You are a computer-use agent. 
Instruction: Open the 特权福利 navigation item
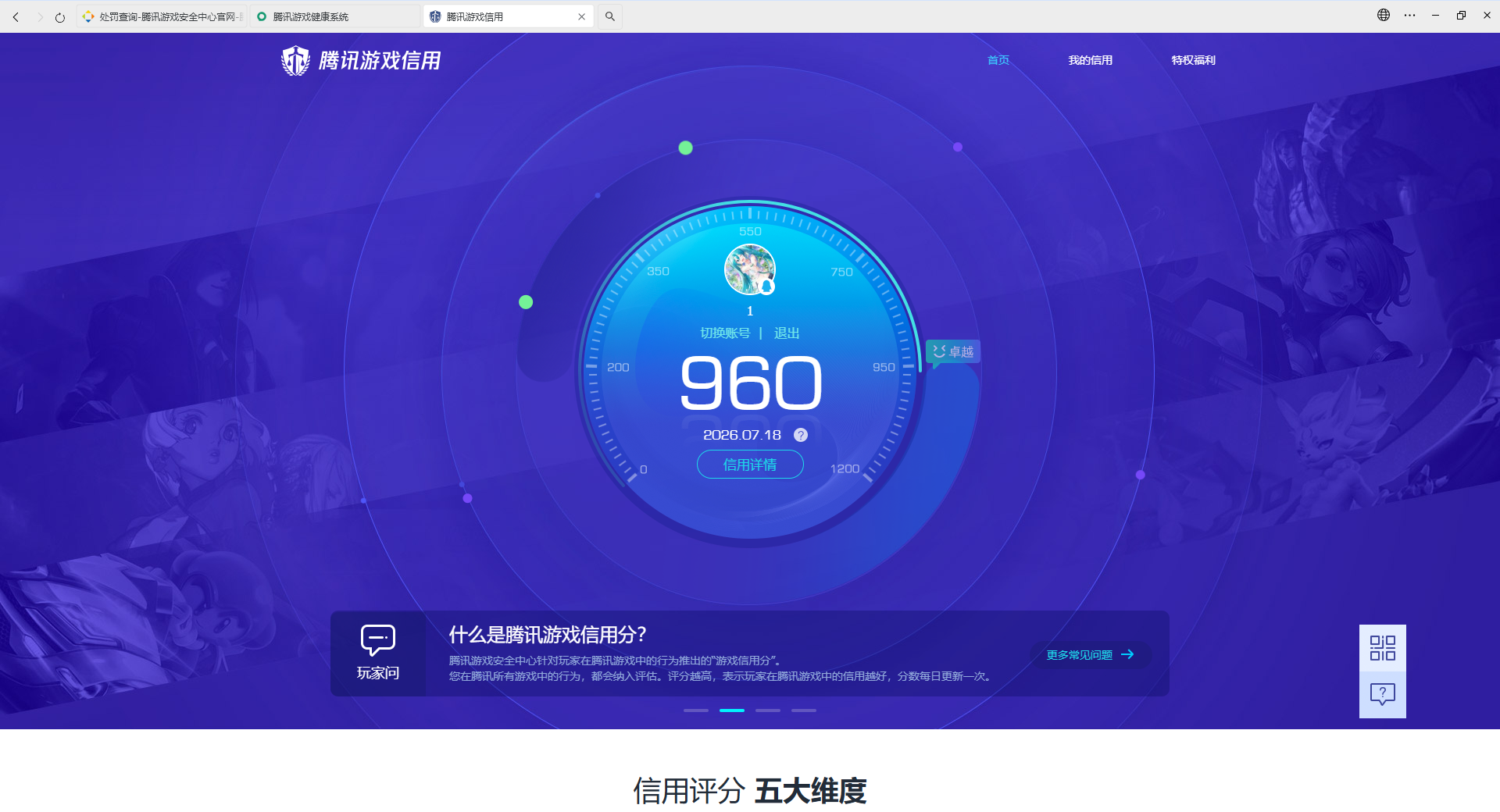1194,60
